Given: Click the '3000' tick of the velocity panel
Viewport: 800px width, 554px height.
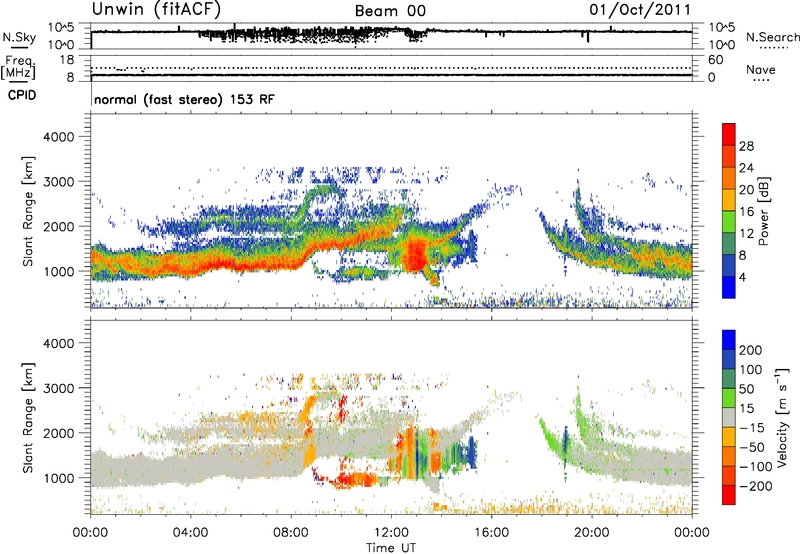Looking at the screenshot, I should click(x=59, y=388).
